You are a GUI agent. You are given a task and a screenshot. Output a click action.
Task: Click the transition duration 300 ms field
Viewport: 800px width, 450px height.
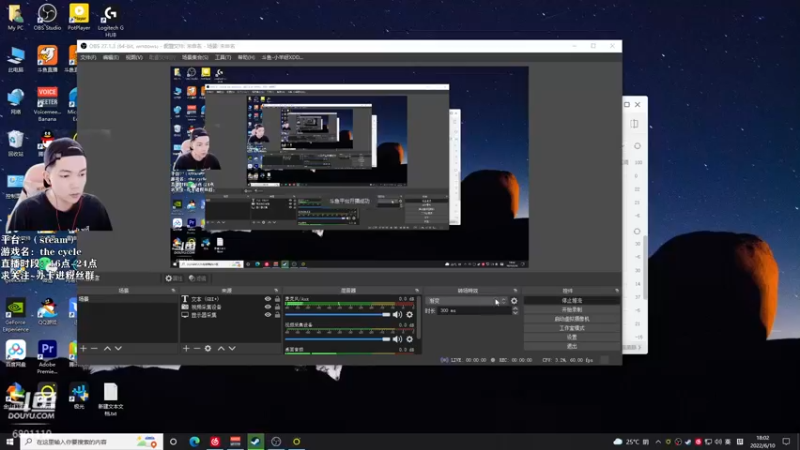pyautogui.click(x=474, y=311)
